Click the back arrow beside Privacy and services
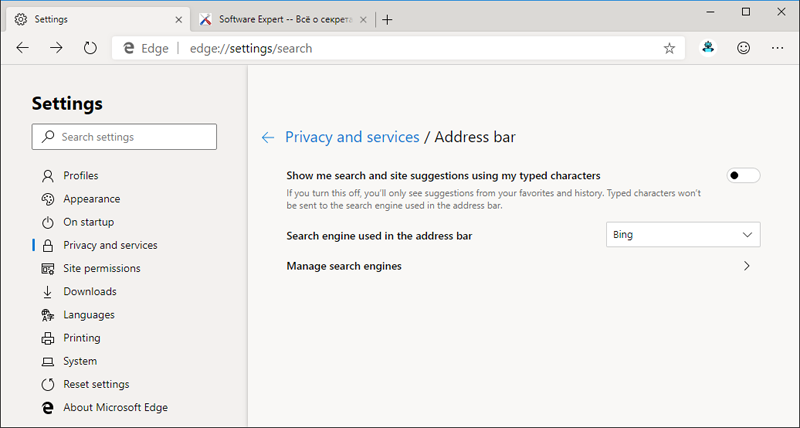The image size is (800, 428). click(x=268, y=137)
